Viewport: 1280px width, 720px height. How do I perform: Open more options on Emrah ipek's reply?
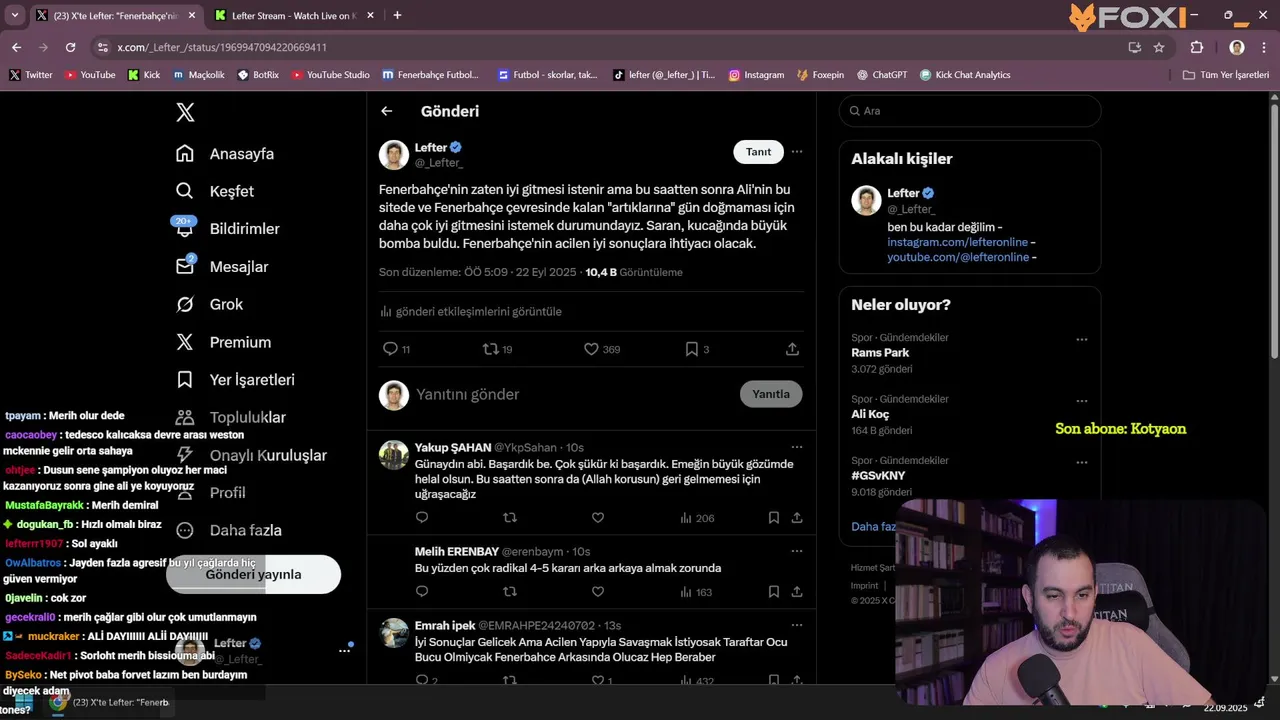[797, 625]
